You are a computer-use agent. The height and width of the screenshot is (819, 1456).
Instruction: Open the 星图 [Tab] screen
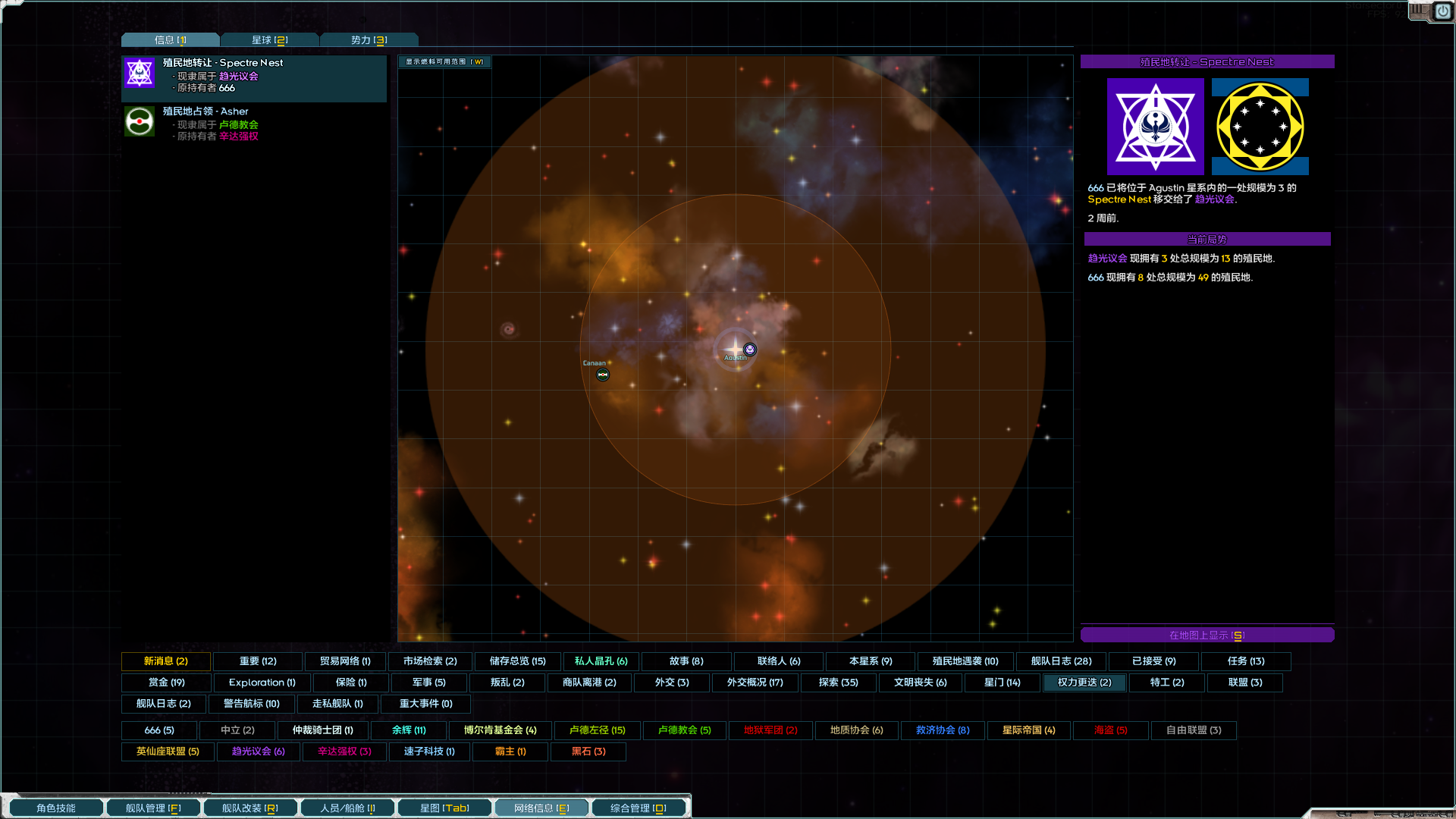click(x=444, y=807)
